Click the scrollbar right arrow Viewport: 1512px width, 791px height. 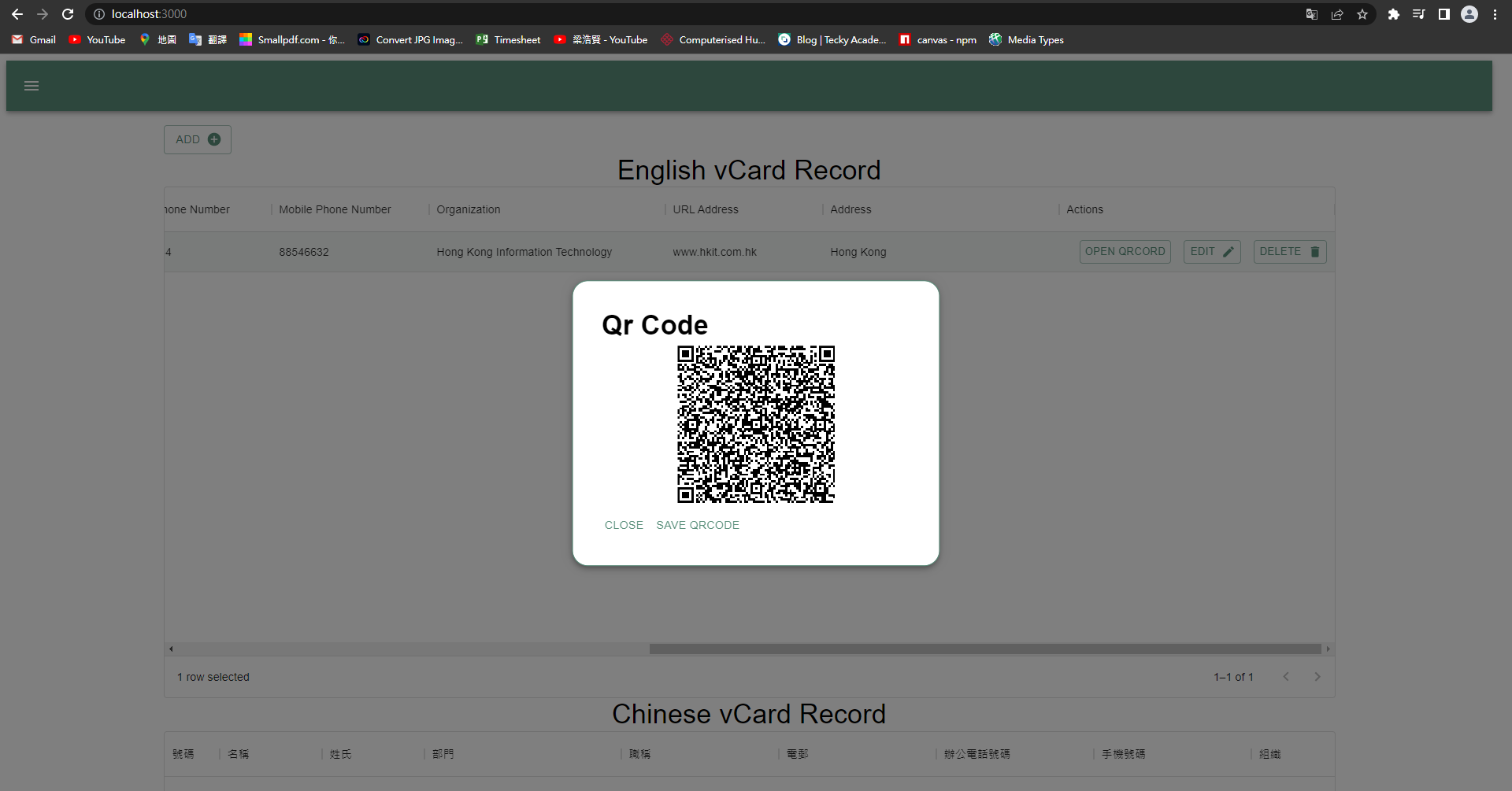1328,649
